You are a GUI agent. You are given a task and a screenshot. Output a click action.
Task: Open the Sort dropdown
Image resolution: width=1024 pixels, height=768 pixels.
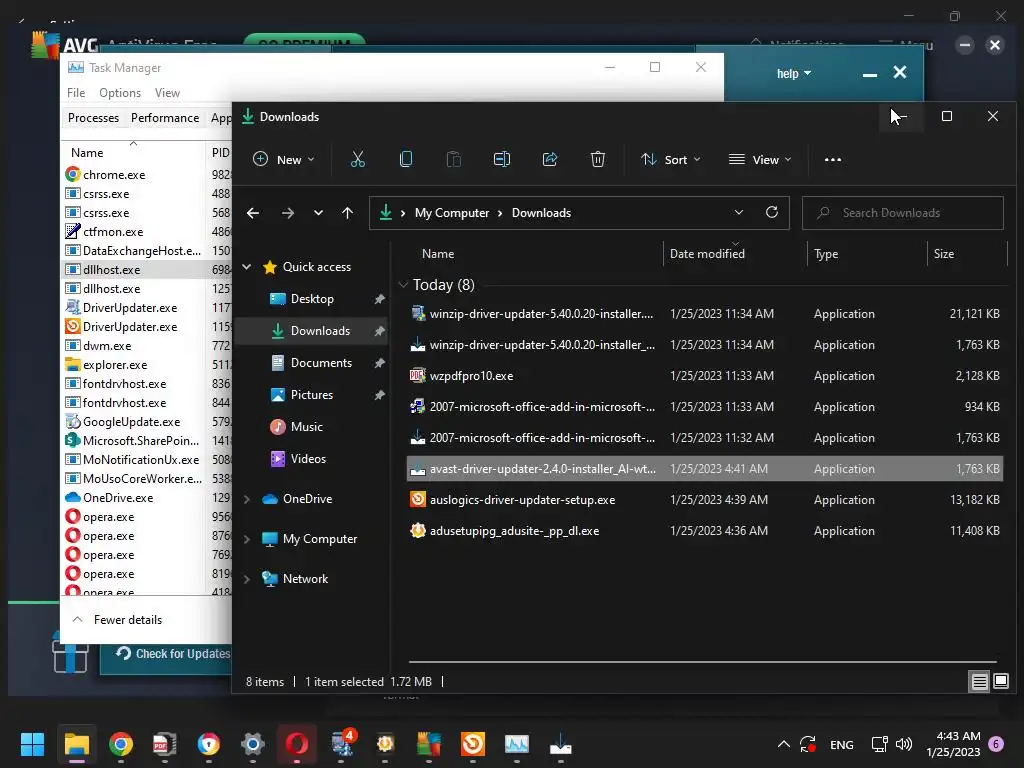(x=671, y=159)
